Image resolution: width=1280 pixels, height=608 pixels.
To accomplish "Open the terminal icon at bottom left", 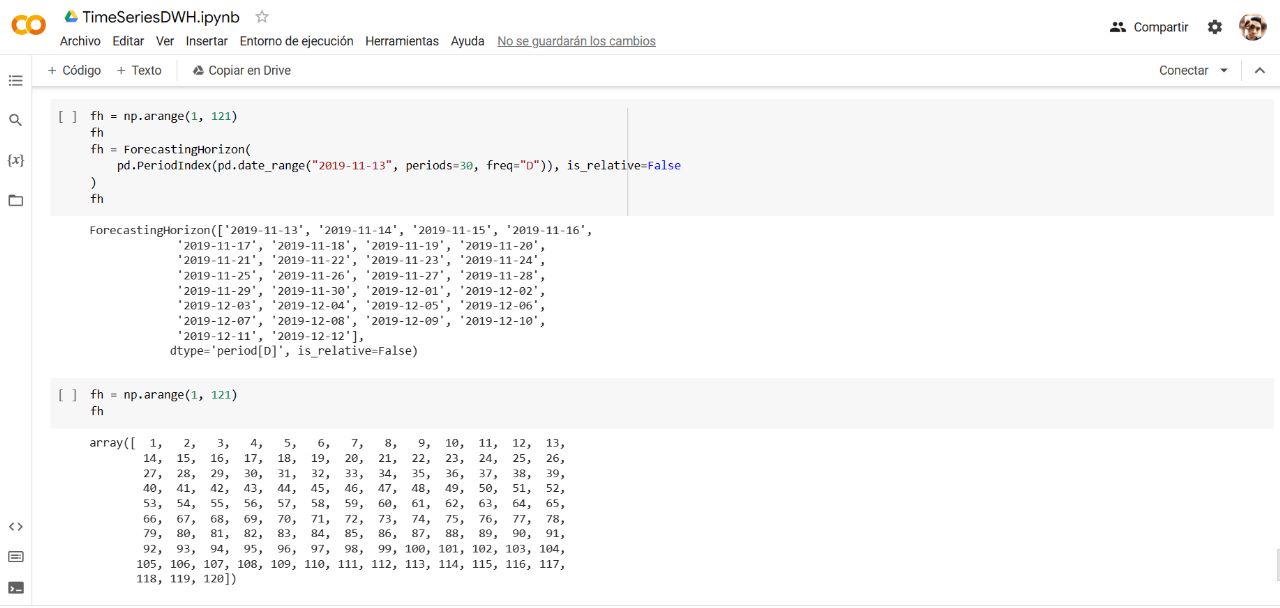I will pos(15,587).
